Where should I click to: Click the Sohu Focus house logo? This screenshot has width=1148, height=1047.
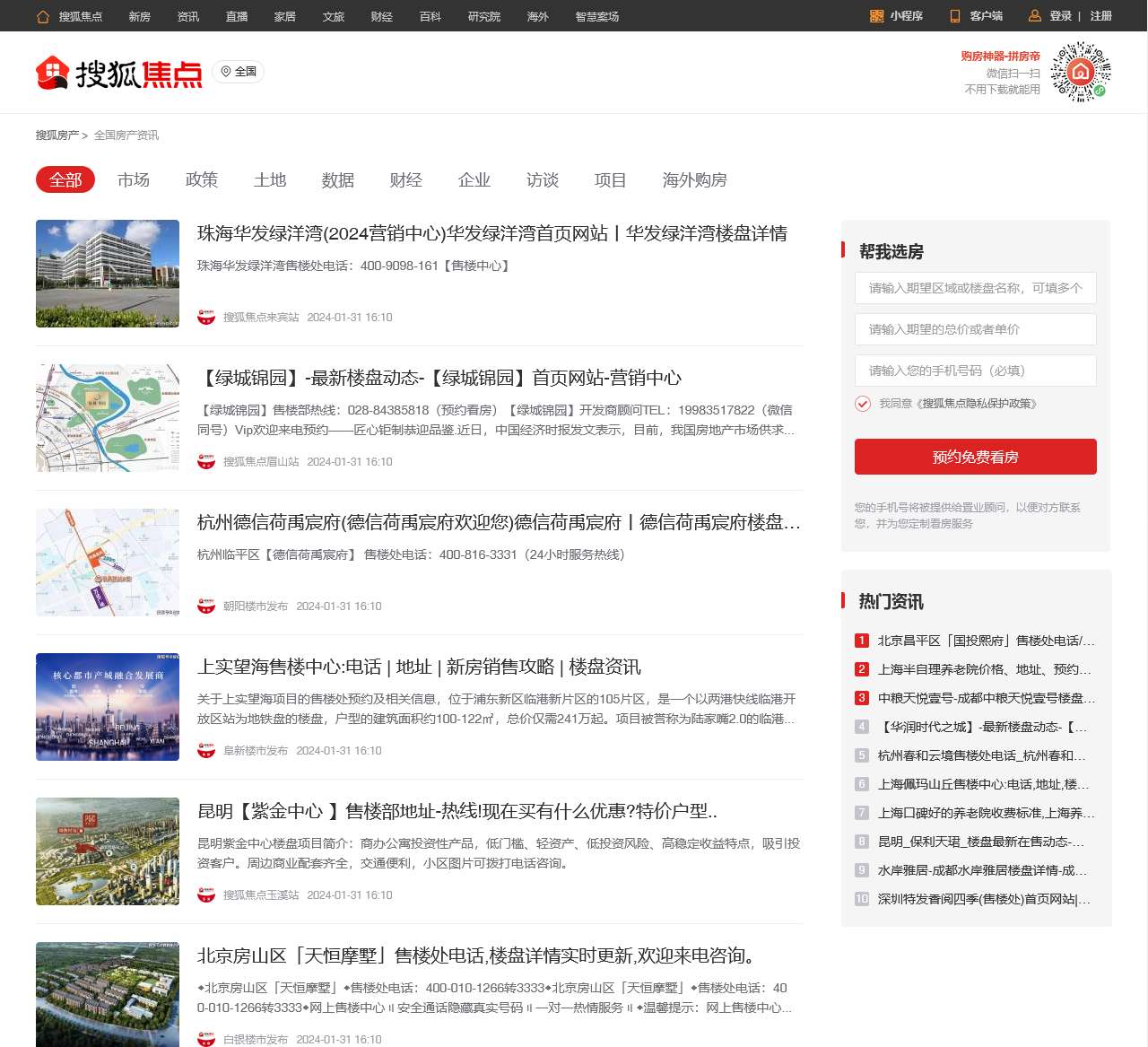(x=52, y=73)
